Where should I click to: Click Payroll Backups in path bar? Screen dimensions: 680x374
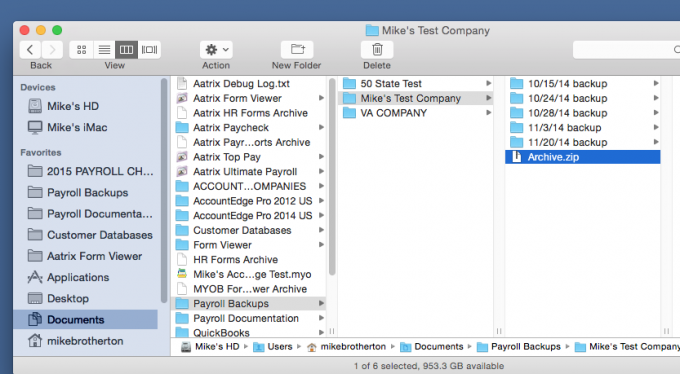[x=519, y=347]
